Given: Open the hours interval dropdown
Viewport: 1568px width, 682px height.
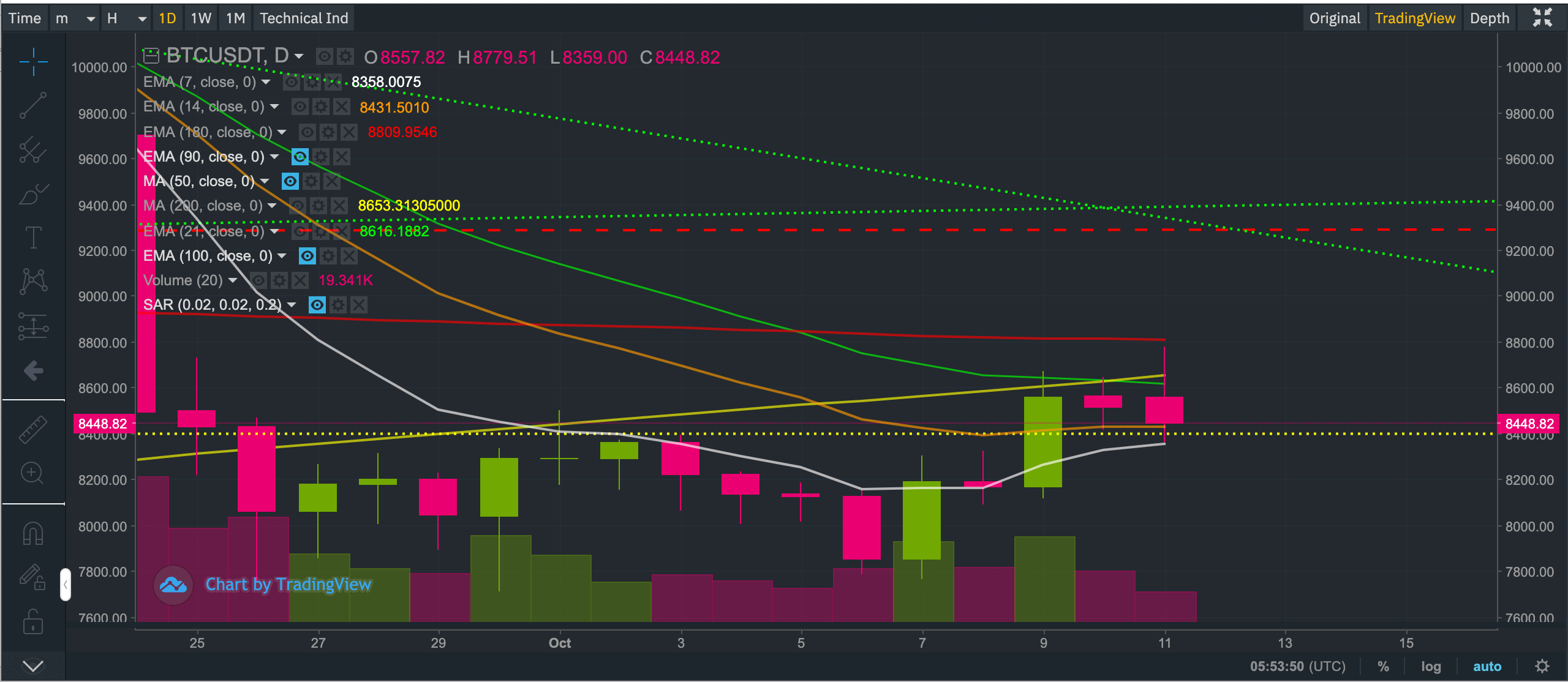Looking at the screenshot, I should [x=127, y=18].
